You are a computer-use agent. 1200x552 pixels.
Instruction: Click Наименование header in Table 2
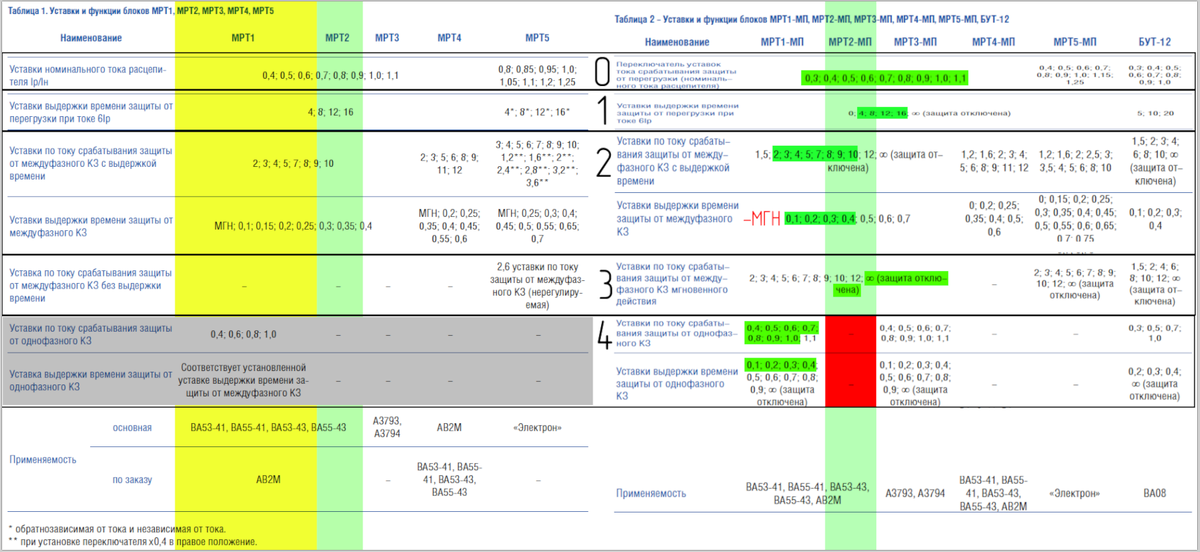678,43
